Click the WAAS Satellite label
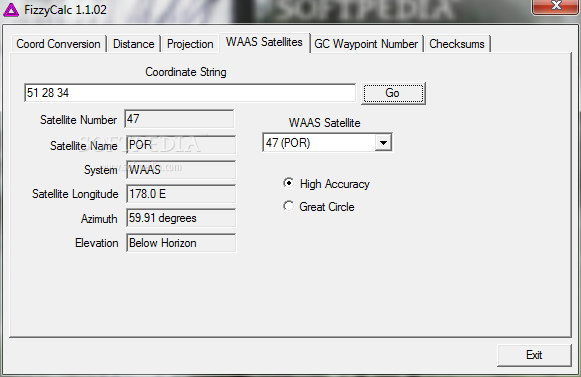581x377 pixels. coord(324,123)
